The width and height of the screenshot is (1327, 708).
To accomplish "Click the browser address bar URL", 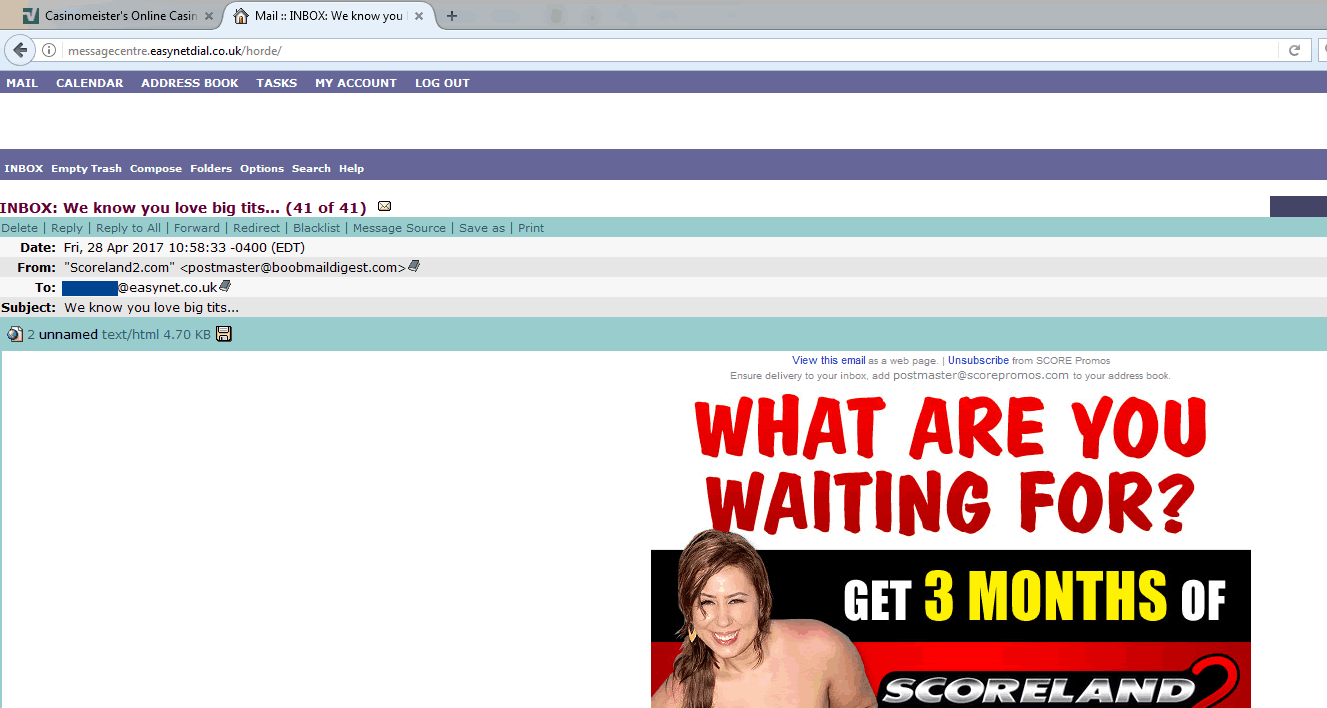I will (175, 50).
